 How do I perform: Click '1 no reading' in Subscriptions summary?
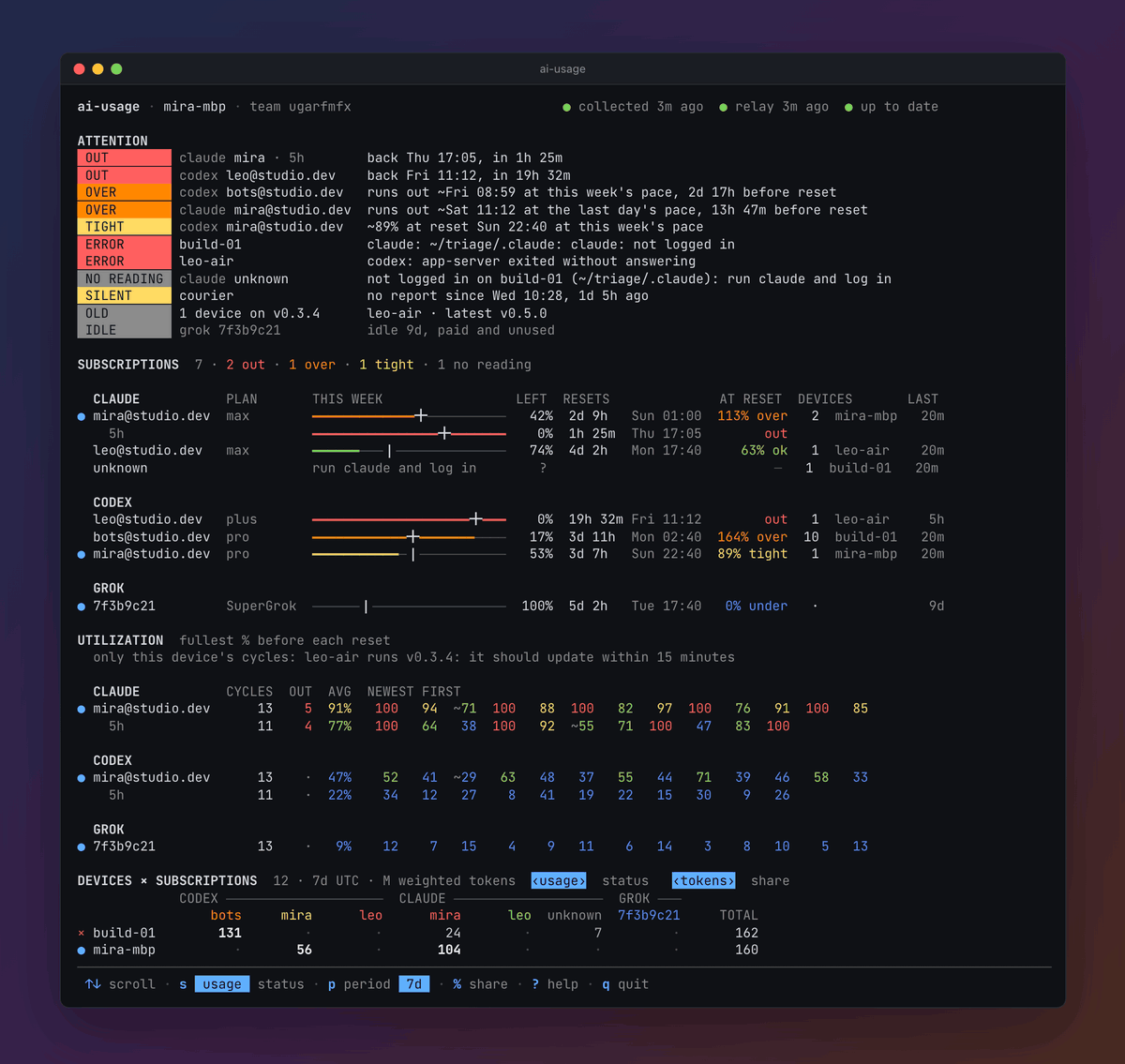coord(485,365)
